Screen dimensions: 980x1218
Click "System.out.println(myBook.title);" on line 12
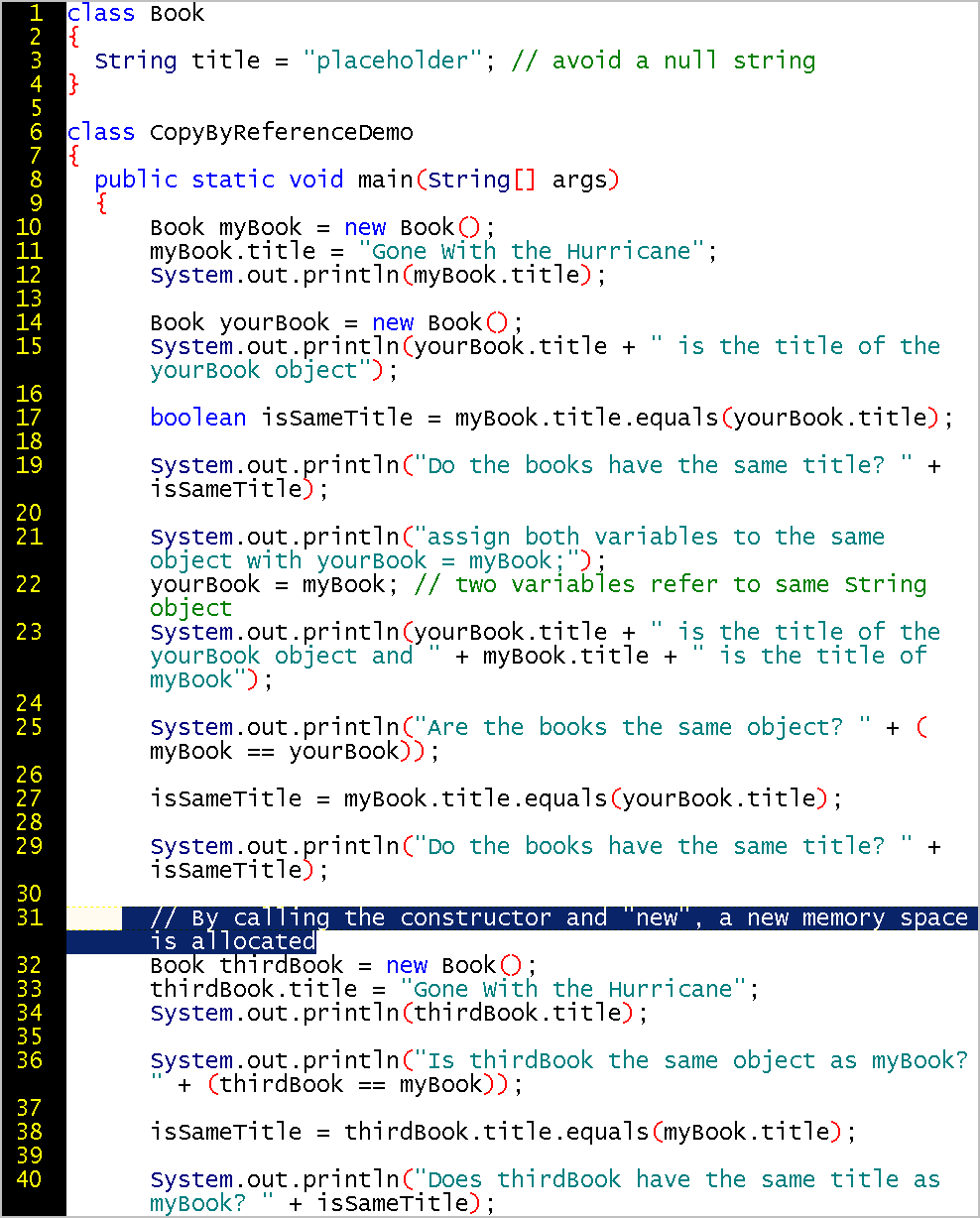377,276
